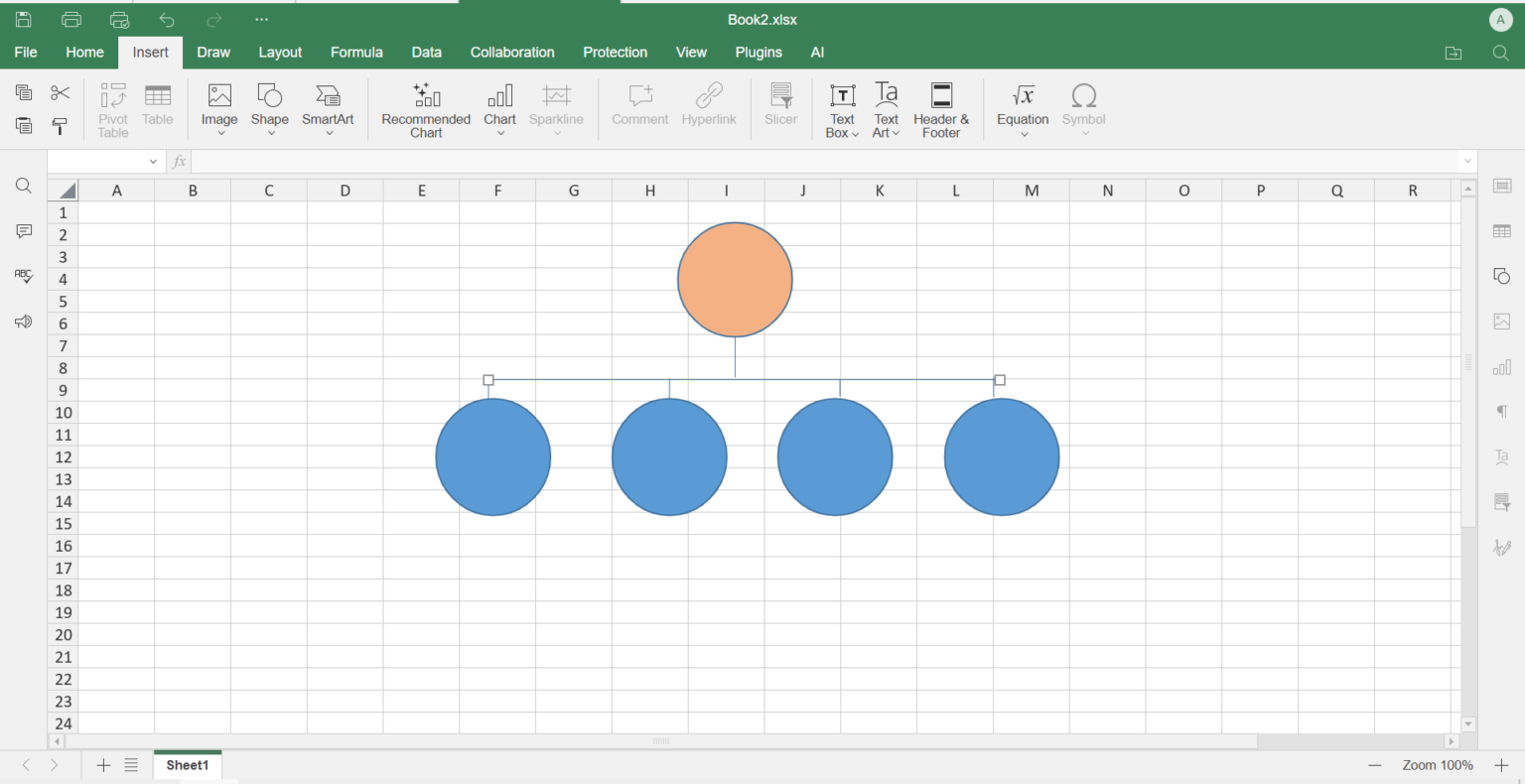1525x784 pixels.
Task: Zoom out using the minus control
Action: coord(1375,765)
